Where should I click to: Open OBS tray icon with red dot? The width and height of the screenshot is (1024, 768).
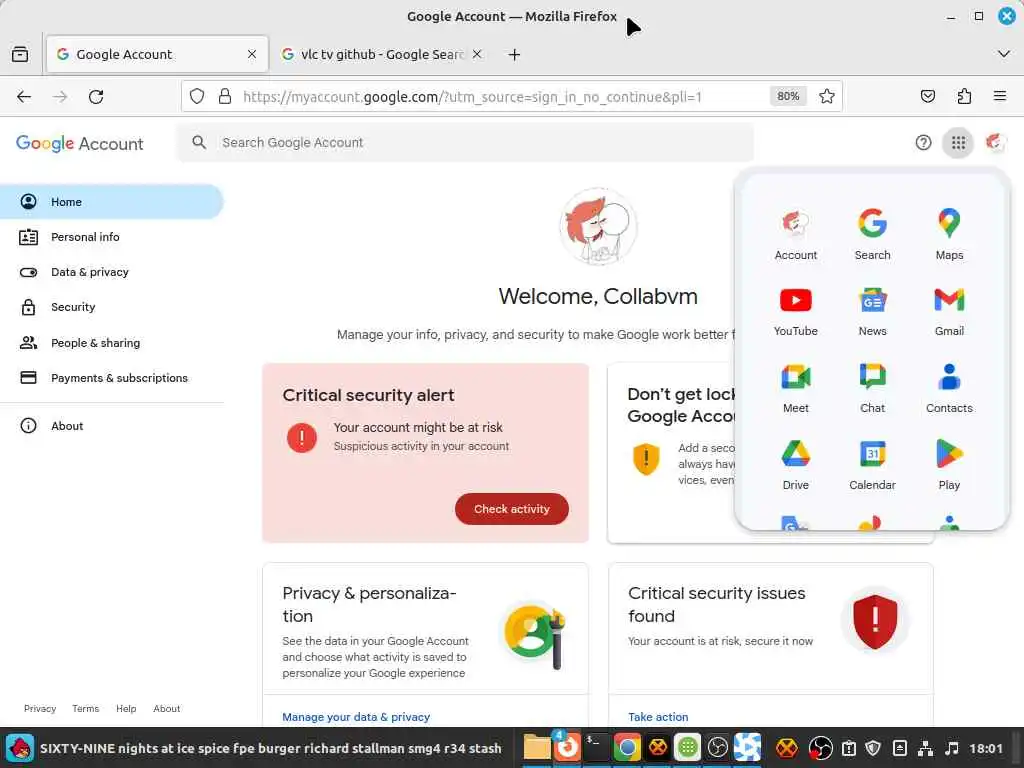[x=820, y=748]
